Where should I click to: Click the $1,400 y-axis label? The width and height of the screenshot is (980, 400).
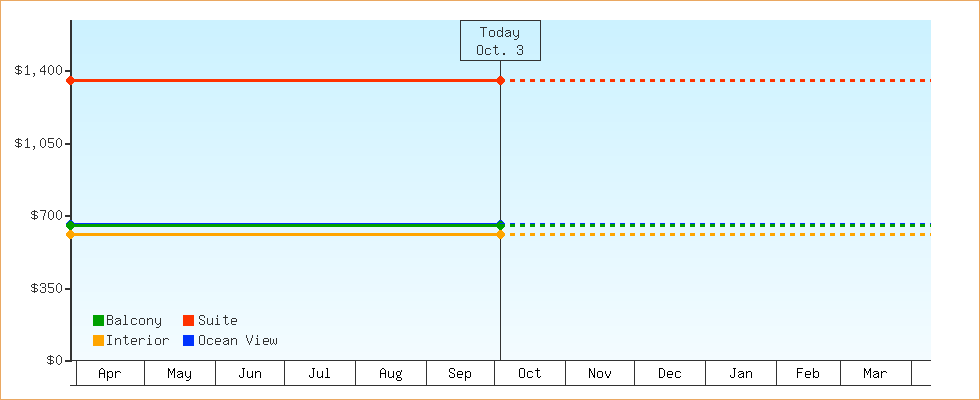[x=39, y=71]
